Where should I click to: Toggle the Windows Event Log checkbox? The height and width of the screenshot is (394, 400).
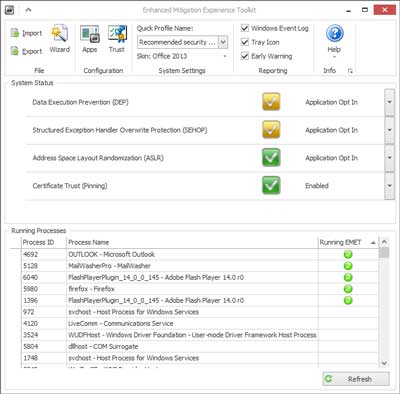[245, 28]
